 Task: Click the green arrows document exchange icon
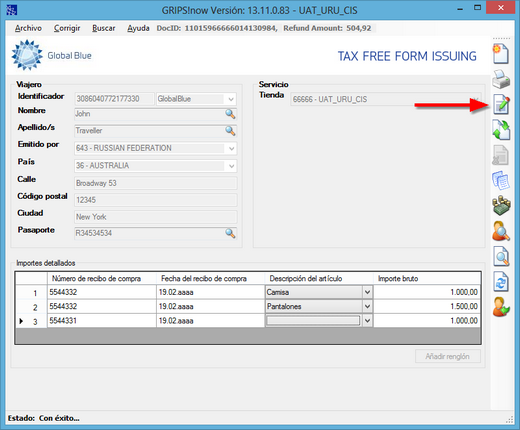(501, 130)
